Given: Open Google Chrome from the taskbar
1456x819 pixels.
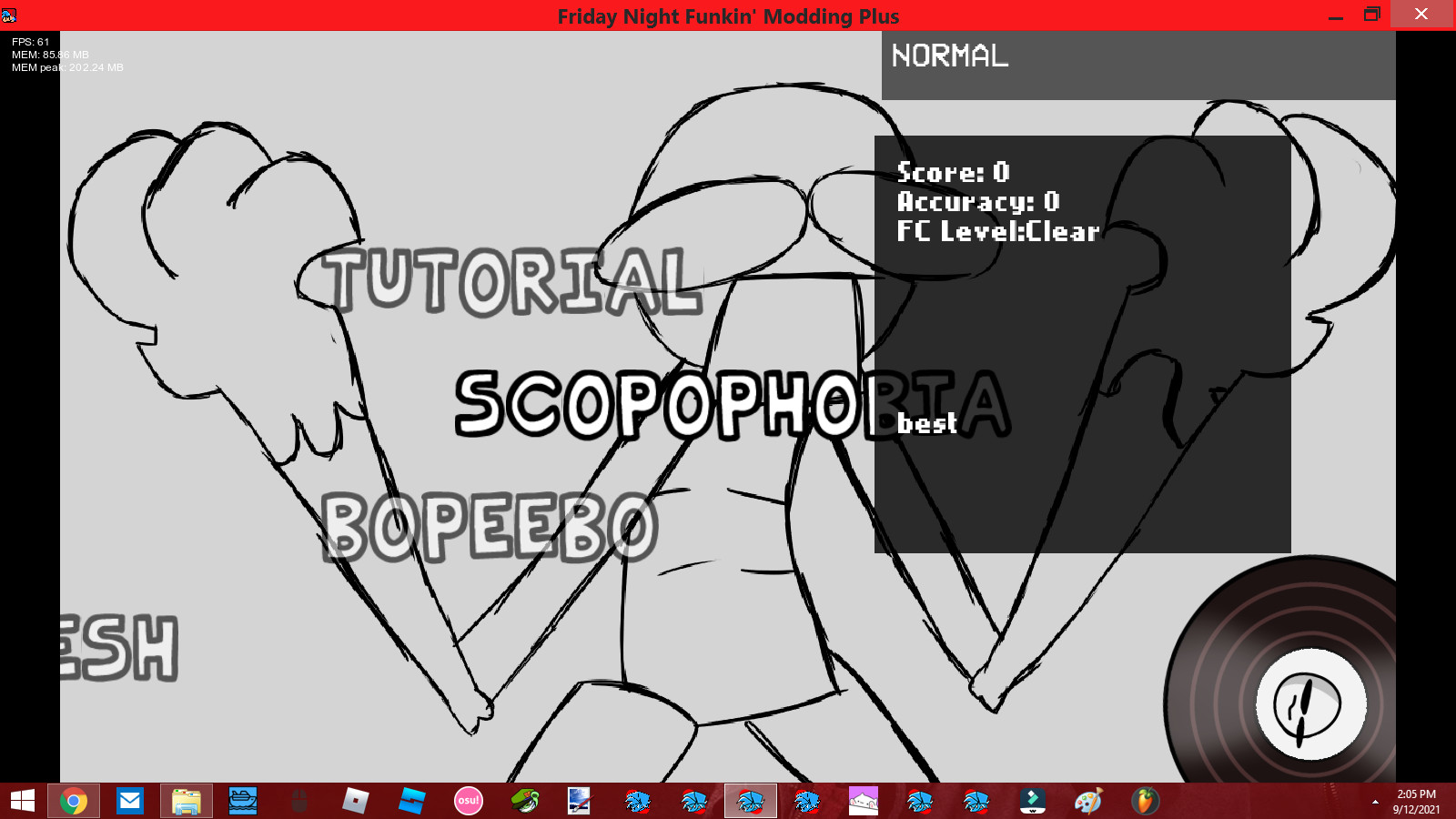Looking at the screenshot, I should (x=74, y=801).
